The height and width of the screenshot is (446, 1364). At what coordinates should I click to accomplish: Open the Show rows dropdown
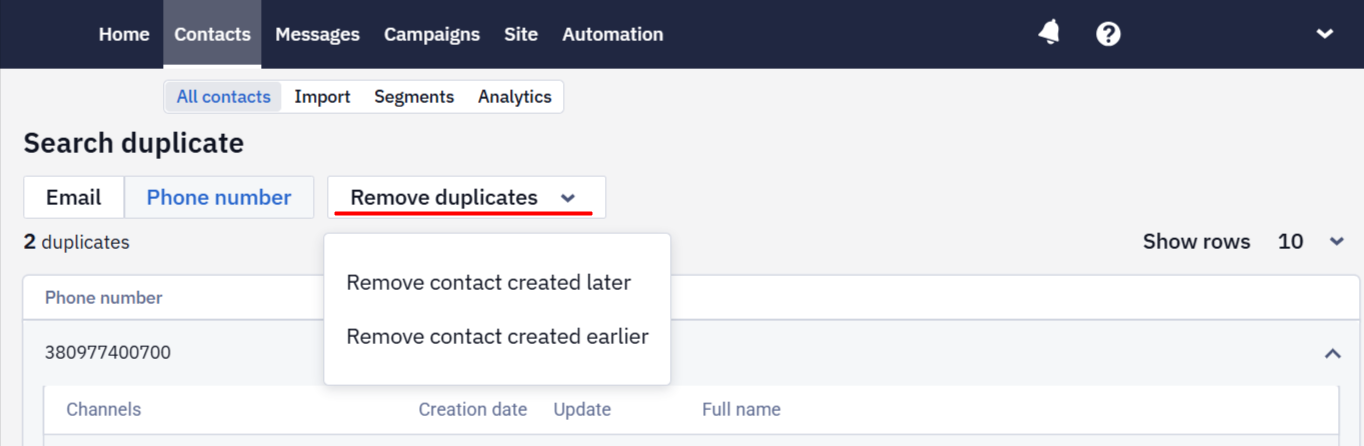[1311, 241]
